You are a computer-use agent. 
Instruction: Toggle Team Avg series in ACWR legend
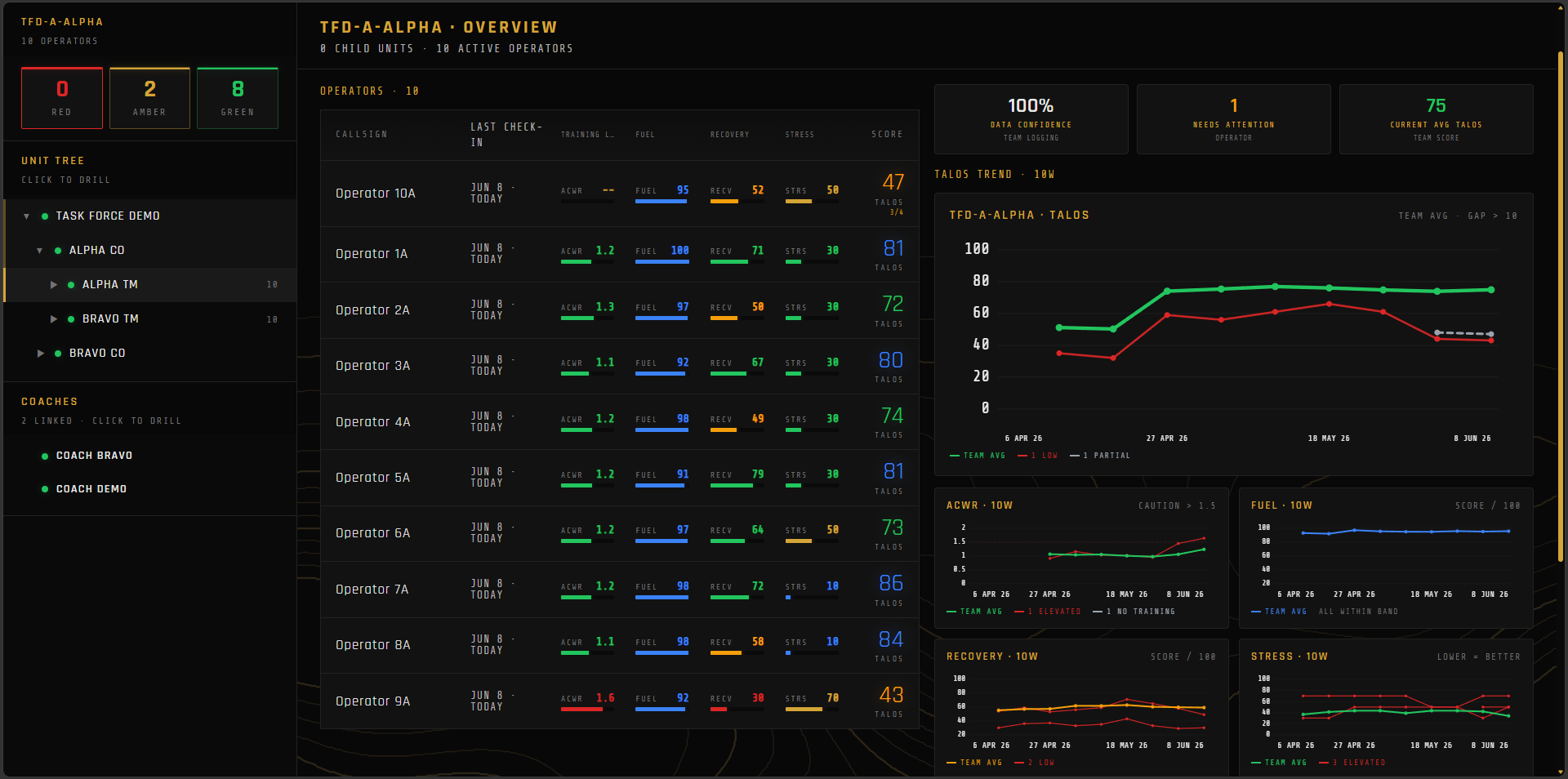(974, 612)
